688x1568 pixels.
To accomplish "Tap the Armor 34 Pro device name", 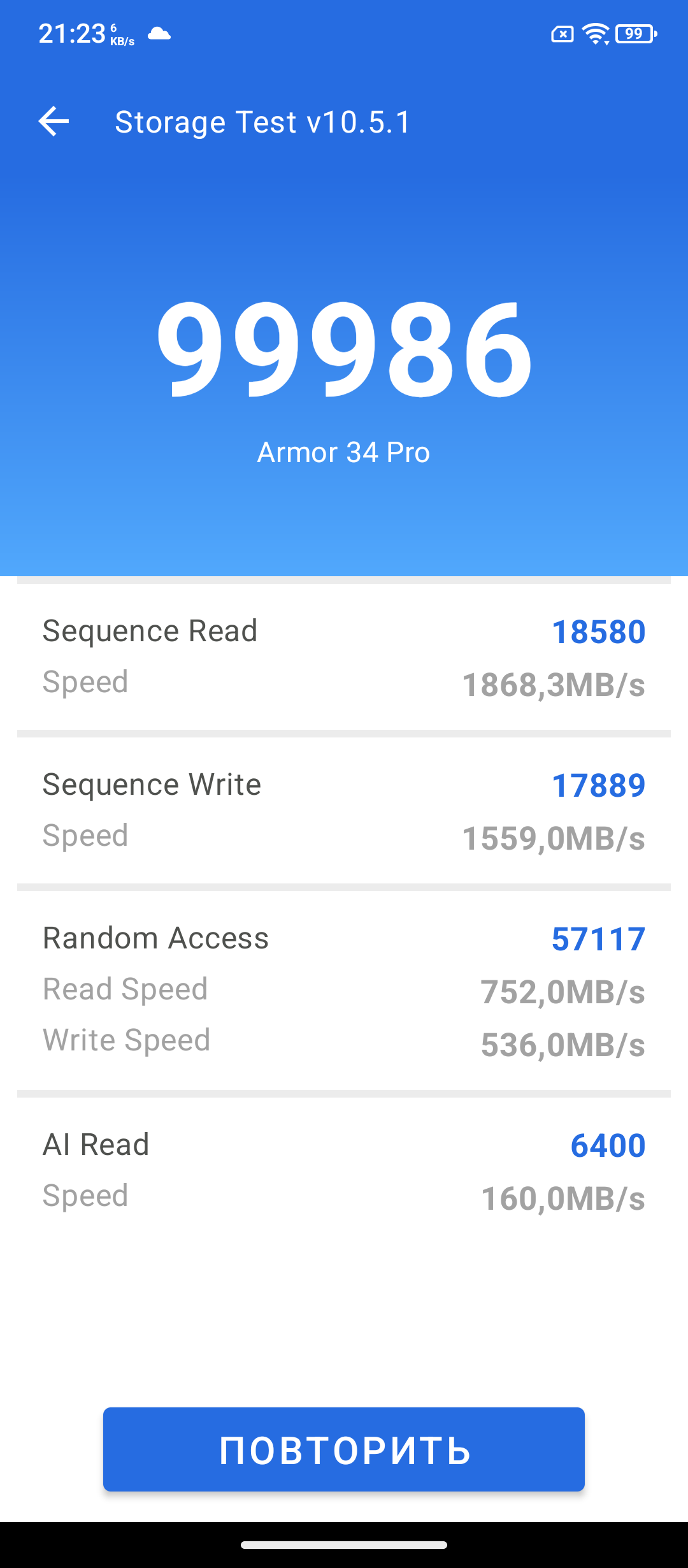I will tap(344, 453).
